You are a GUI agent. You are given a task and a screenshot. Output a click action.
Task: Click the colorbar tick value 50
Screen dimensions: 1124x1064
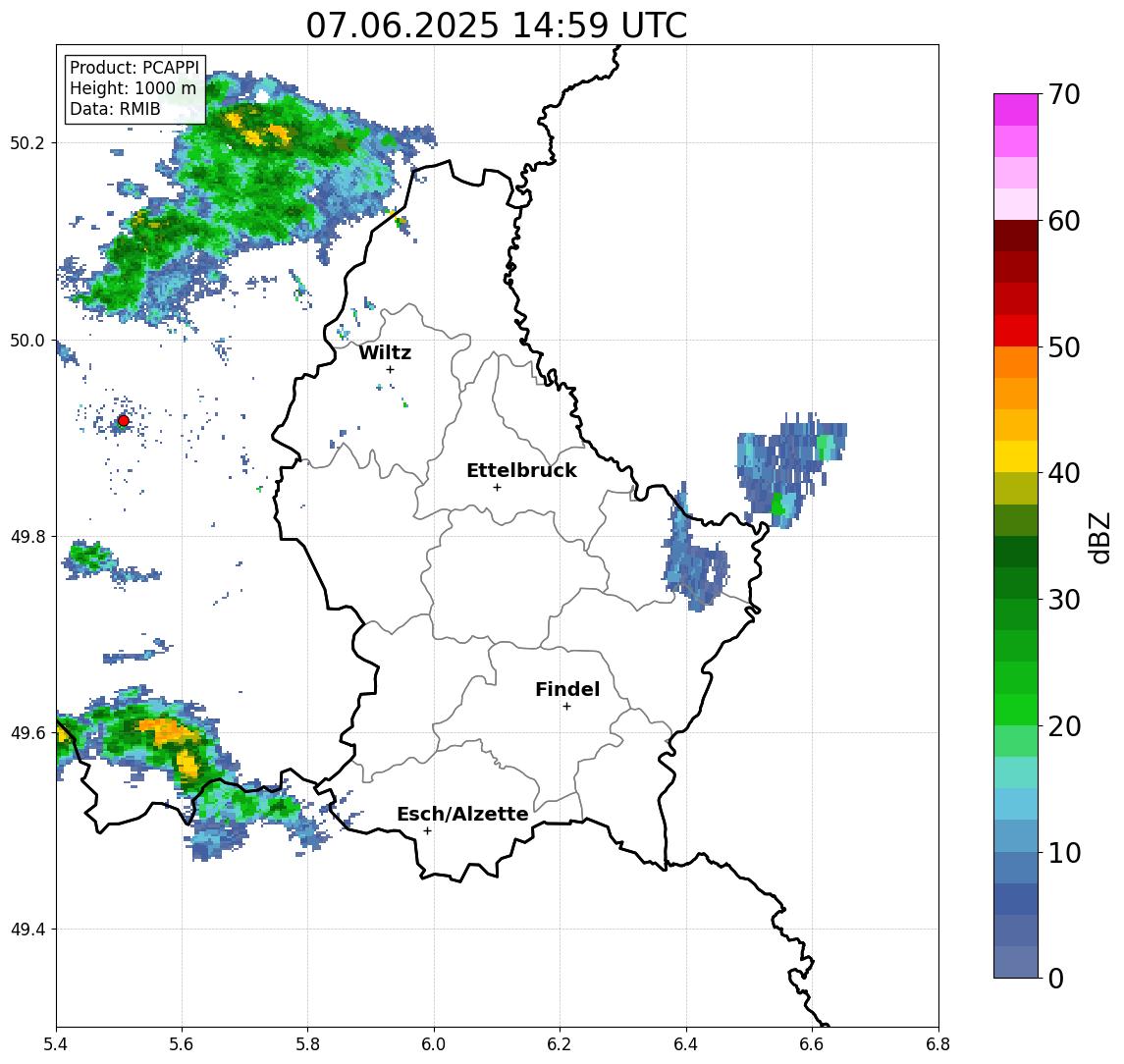coord(1064,347)
